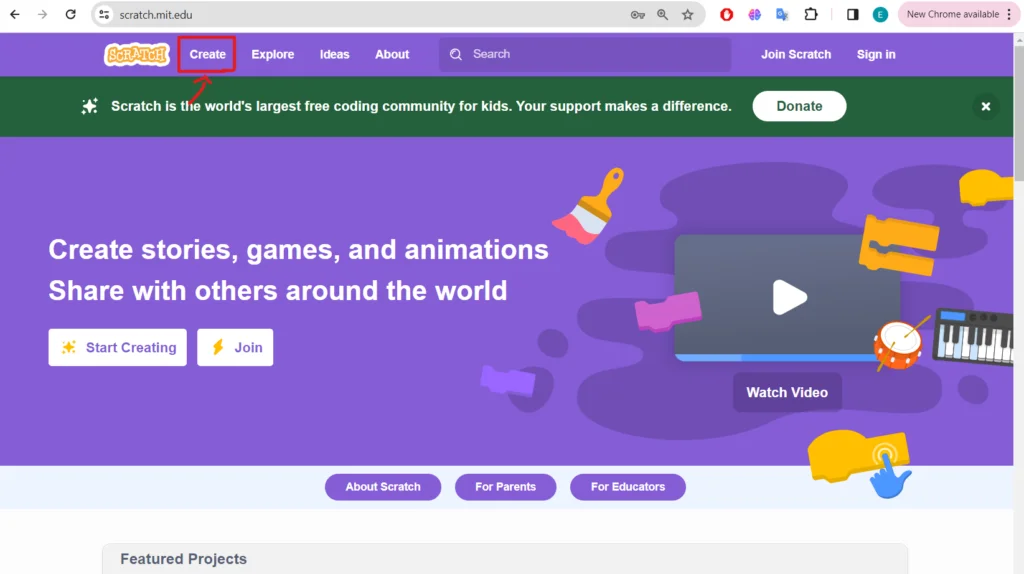Reload the current page
This screenshot has height=574, width=1024.
[71, 14]
